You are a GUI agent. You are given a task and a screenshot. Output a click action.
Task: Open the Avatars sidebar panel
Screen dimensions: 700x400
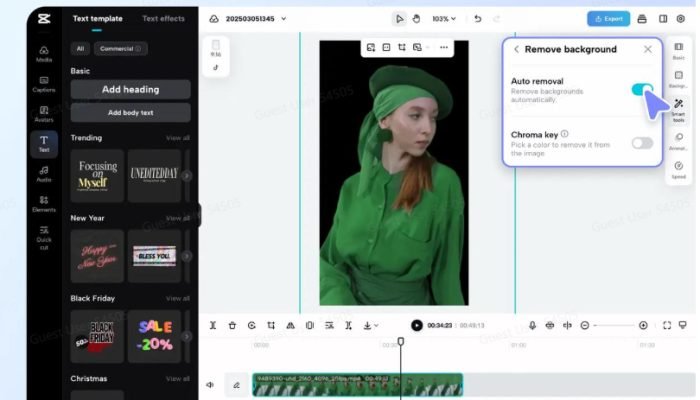[x=44, y=114]
